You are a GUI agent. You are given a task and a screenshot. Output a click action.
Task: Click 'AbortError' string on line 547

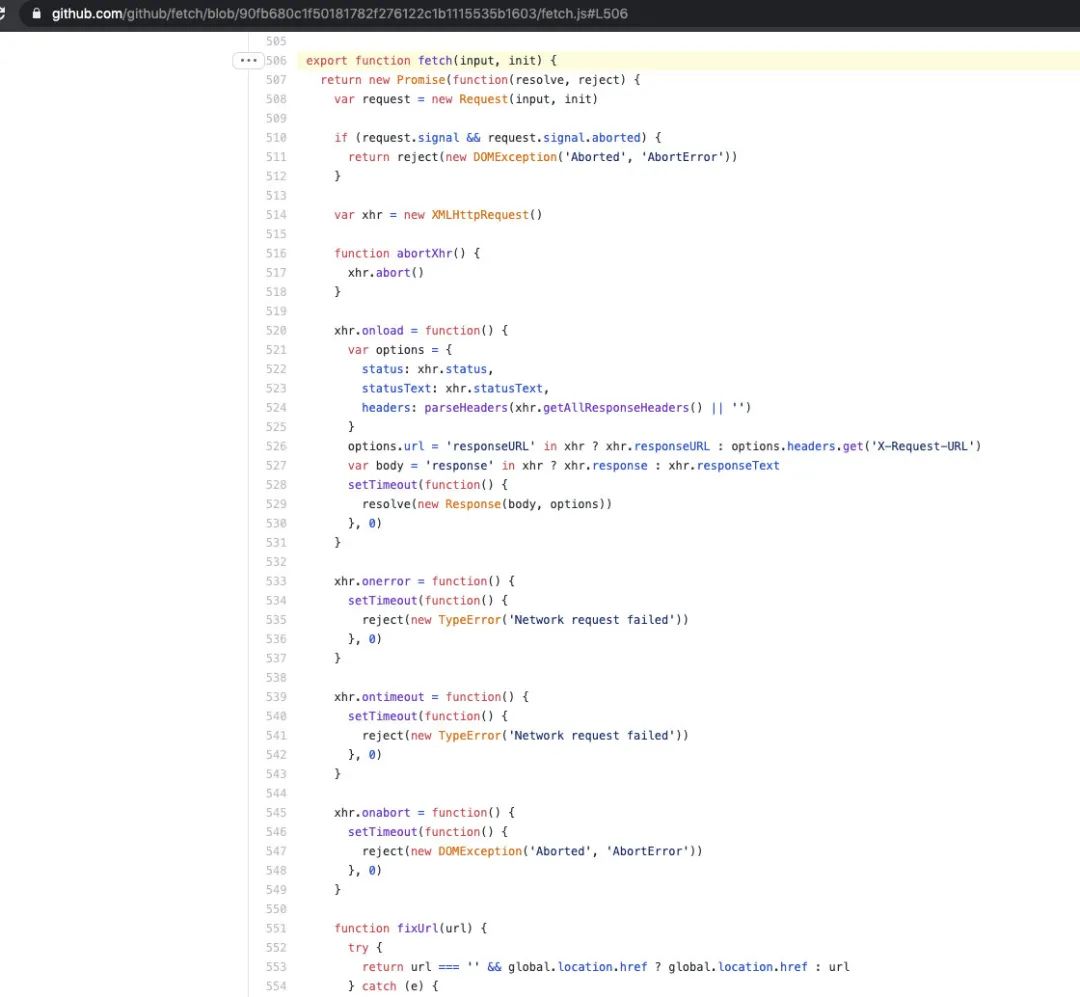click(647, 852)
